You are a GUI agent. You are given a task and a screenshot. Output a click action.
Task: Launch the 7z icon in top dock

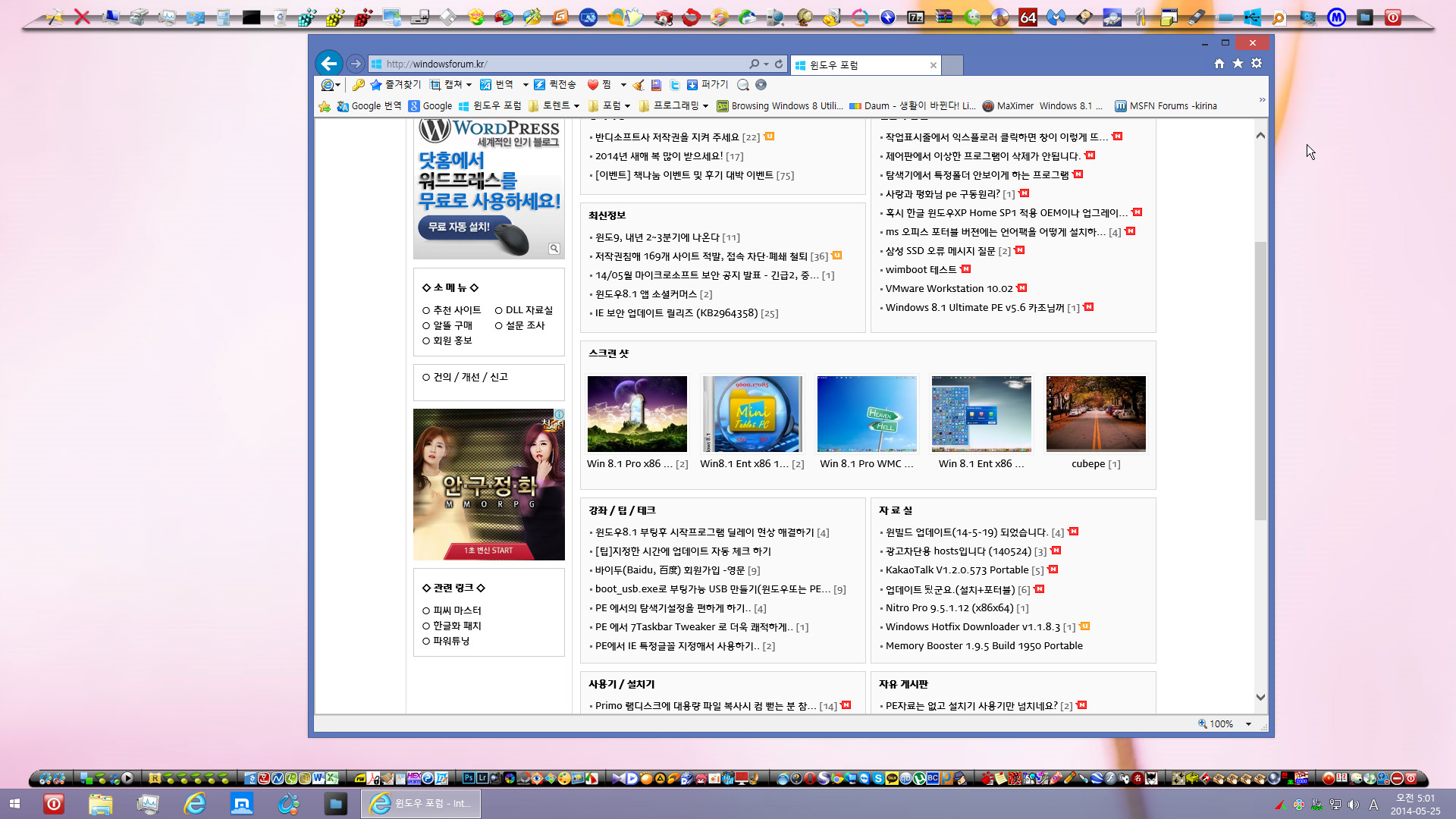click(x=916, y=17)
